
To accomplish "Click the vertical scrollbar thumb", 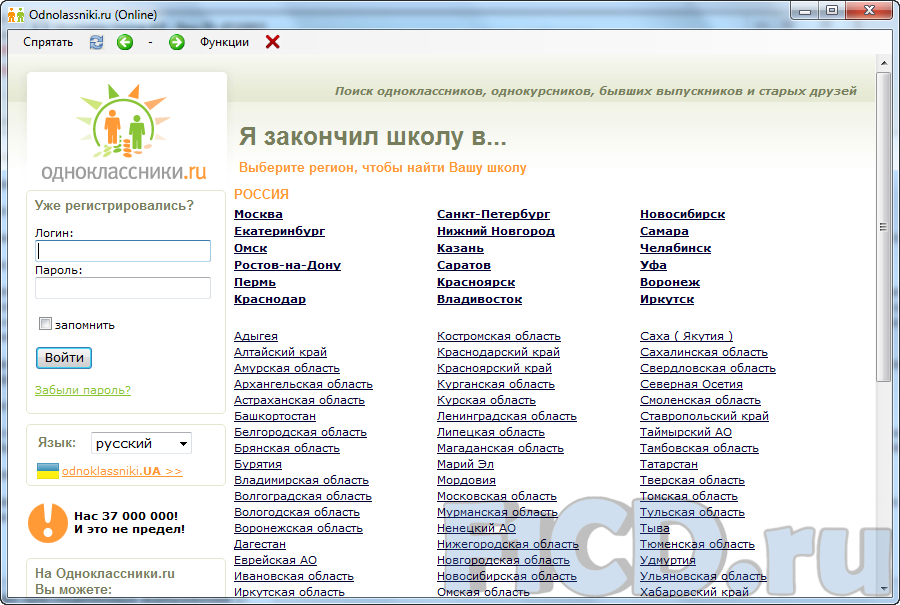I will tap(883, 227).
